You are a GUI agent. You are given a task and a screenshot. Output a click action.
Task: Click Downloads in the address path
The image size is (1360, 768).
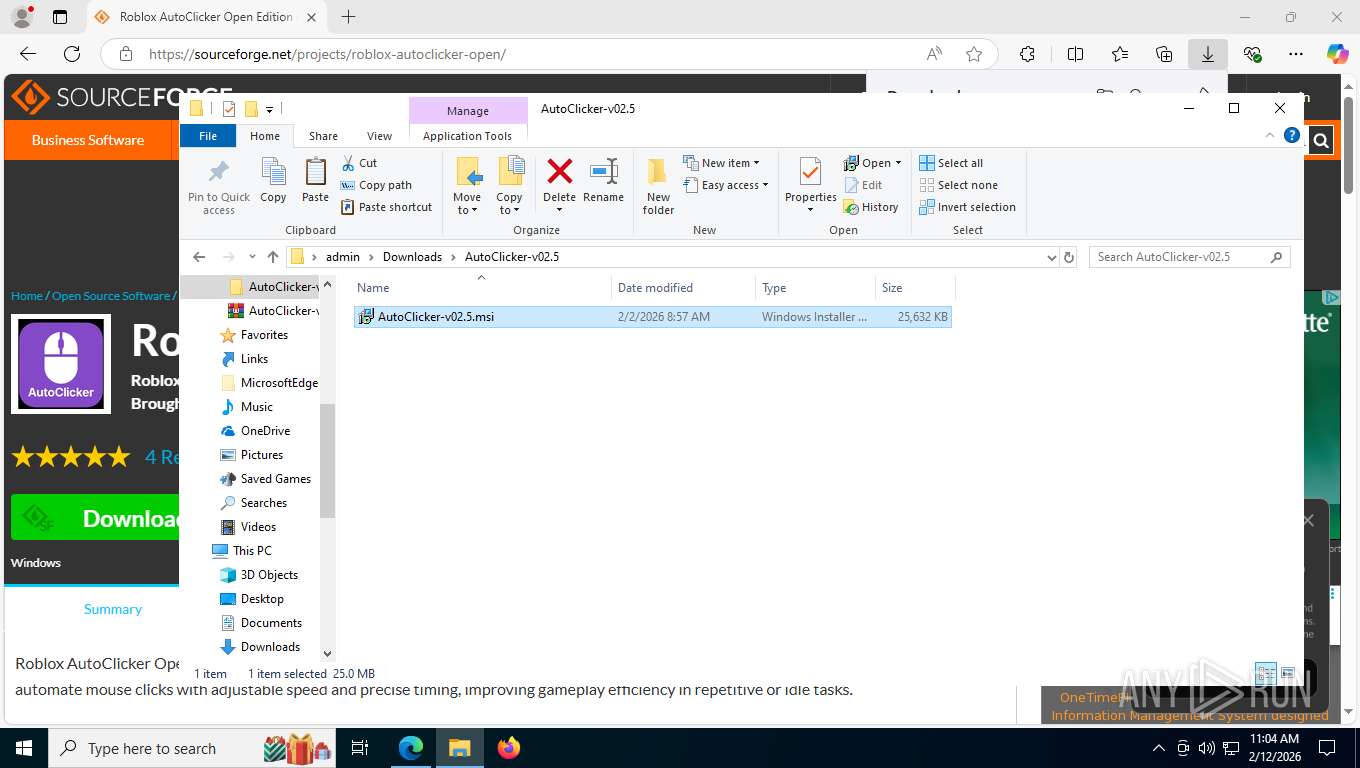click(412, 257)
